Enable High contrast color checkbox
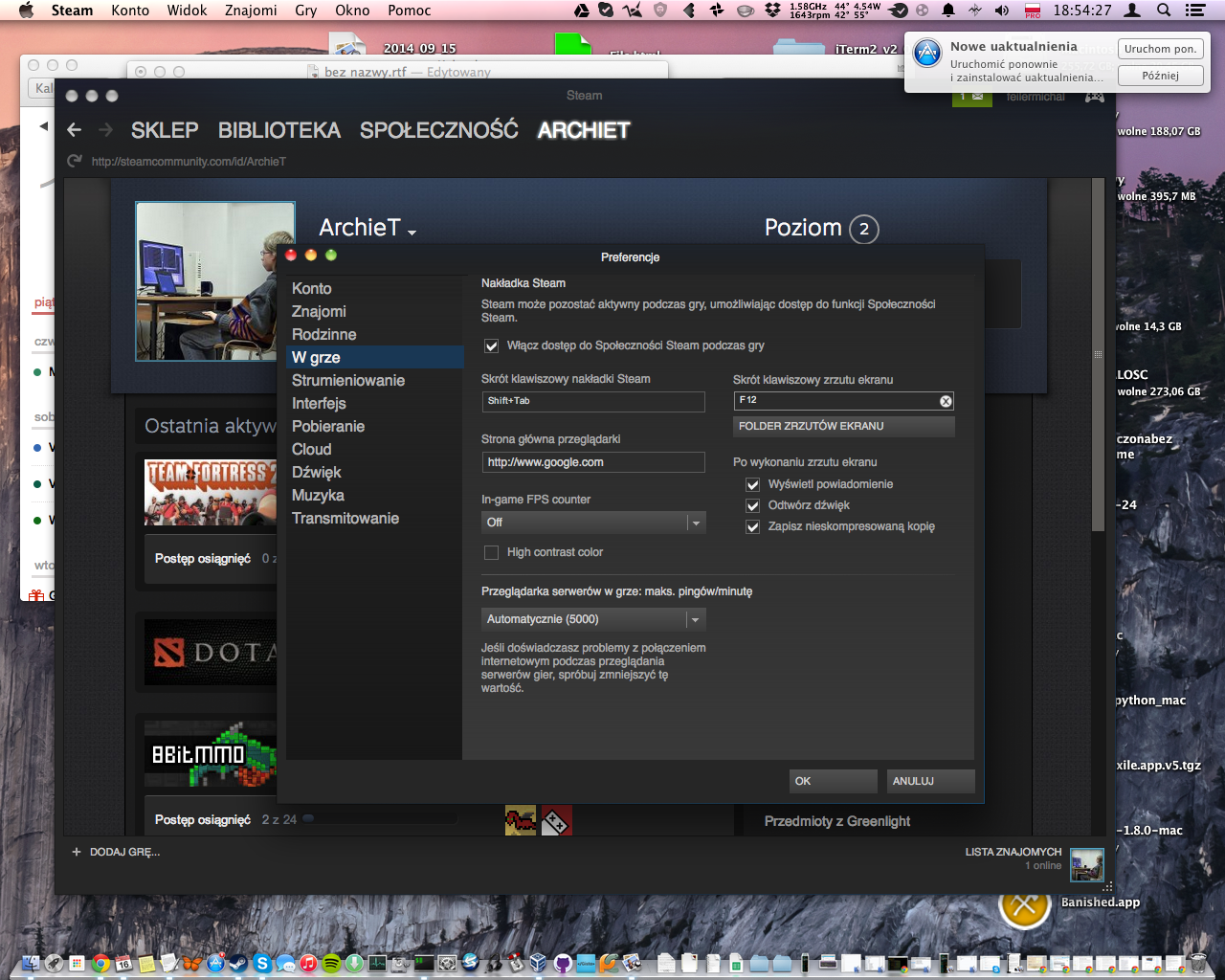The image size is (1225, 980). (x=491, y=552)
